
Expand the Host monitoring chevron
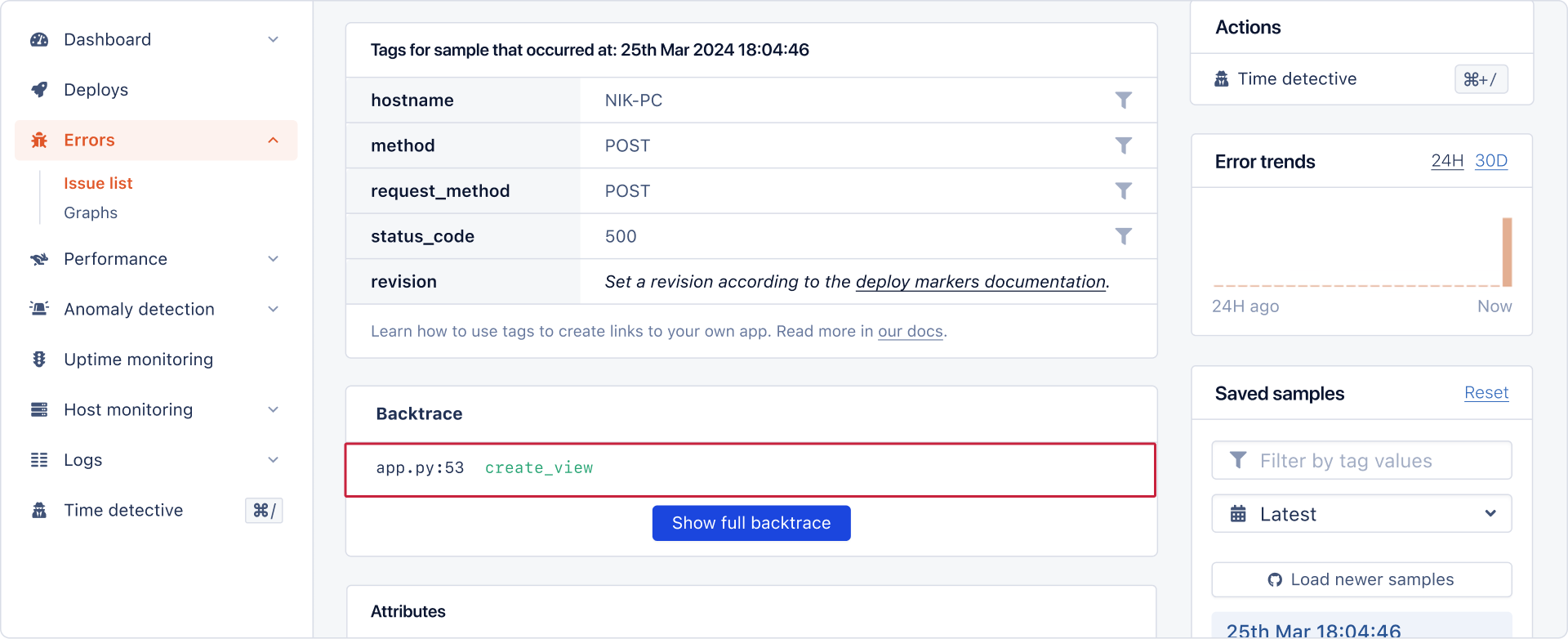[274, 409]
